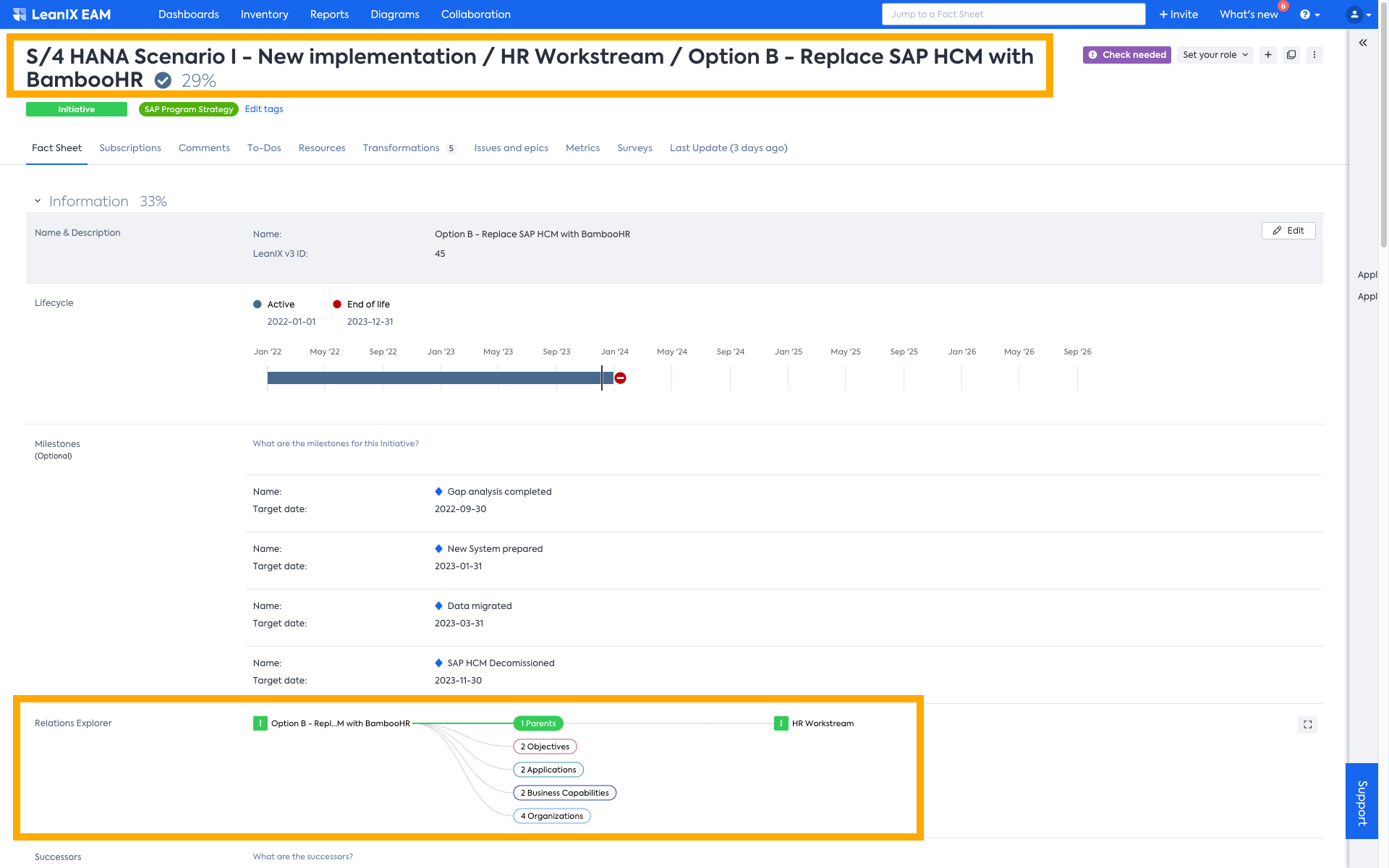Image resolution: width=1389 pixels, height=868 pixels.
Task: Switch to the Surveys tab
Action: (x=634, y=148)
